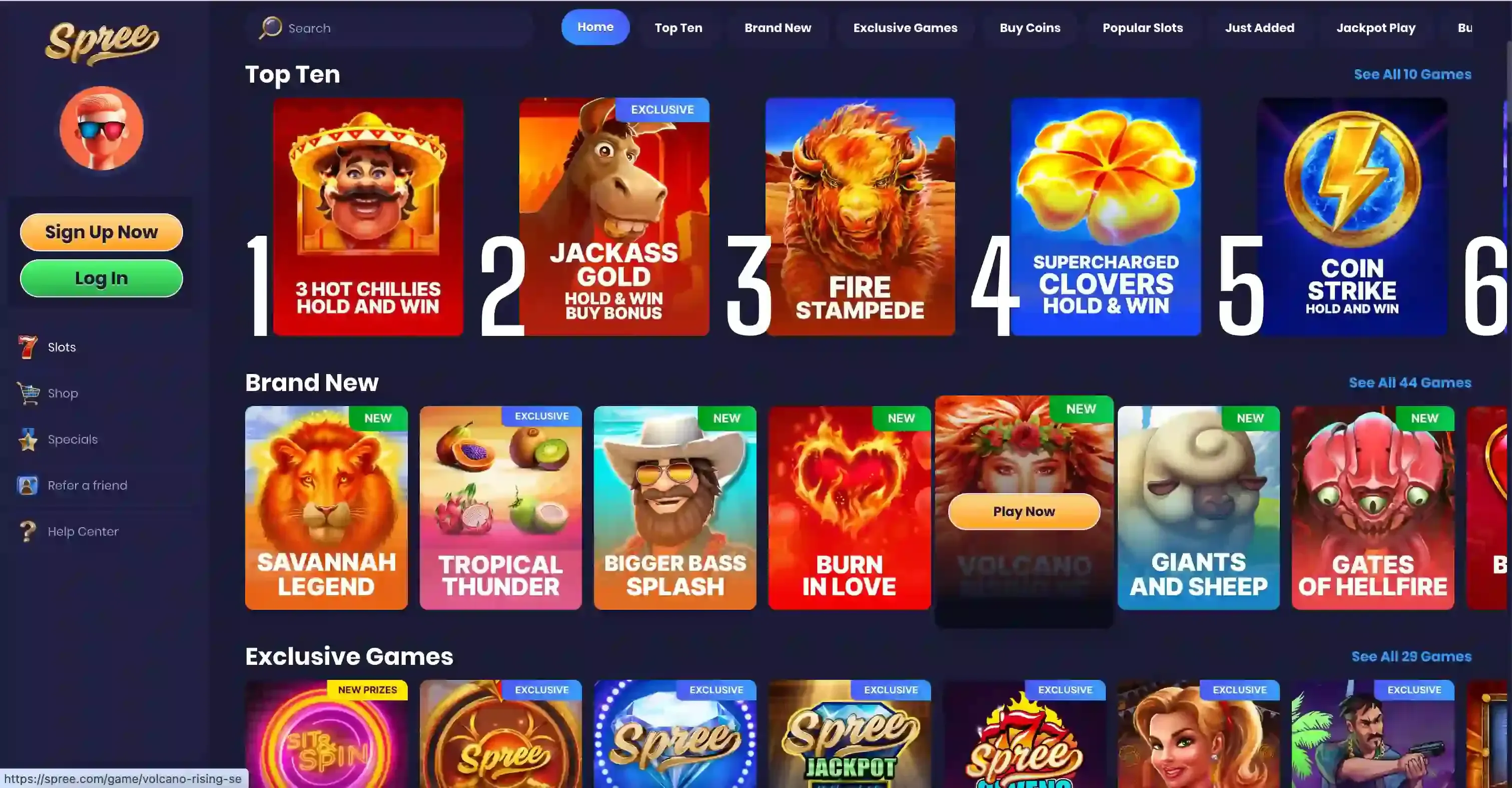Click the Spree logo
This screenshot has width=1512, height=788.
coord(102,44)
